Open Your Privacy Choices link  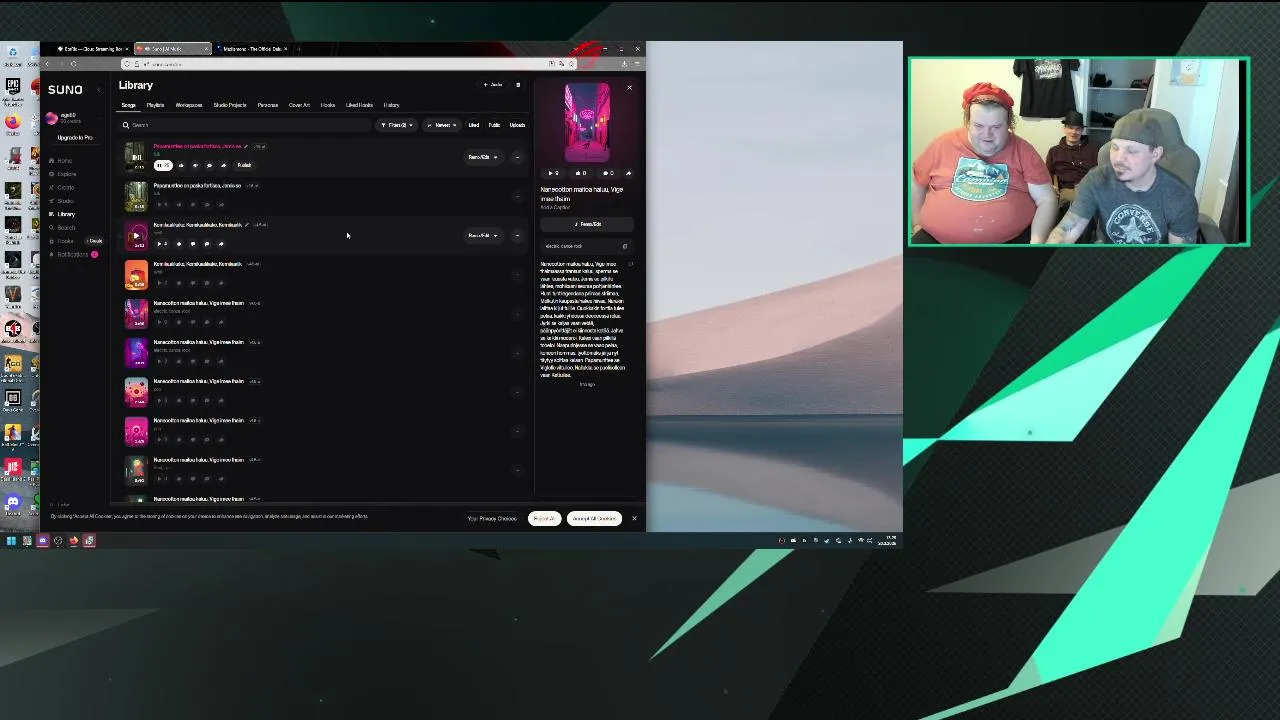(x=492, y=518)
